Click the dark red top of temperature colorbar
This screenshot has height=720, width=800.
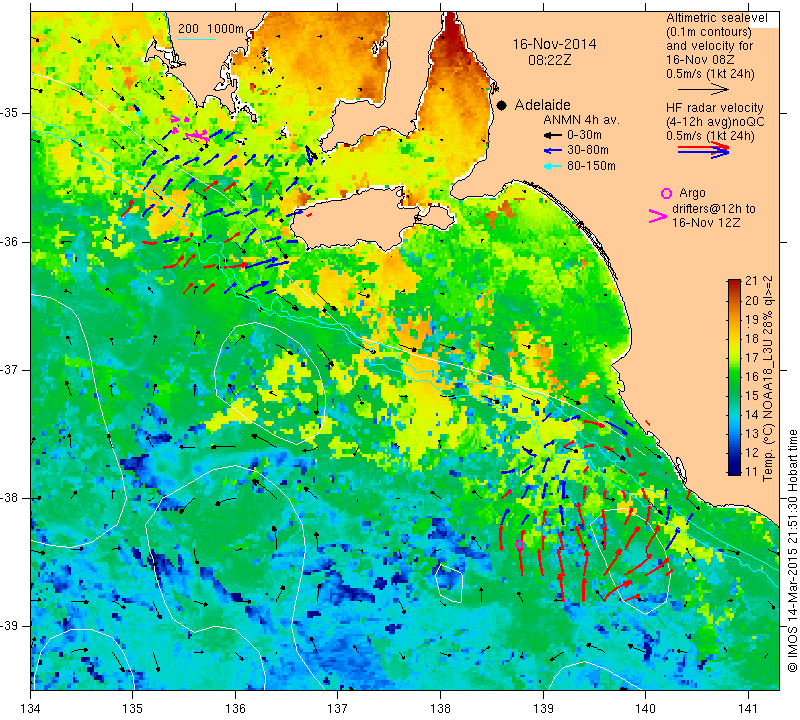[734, 284]
